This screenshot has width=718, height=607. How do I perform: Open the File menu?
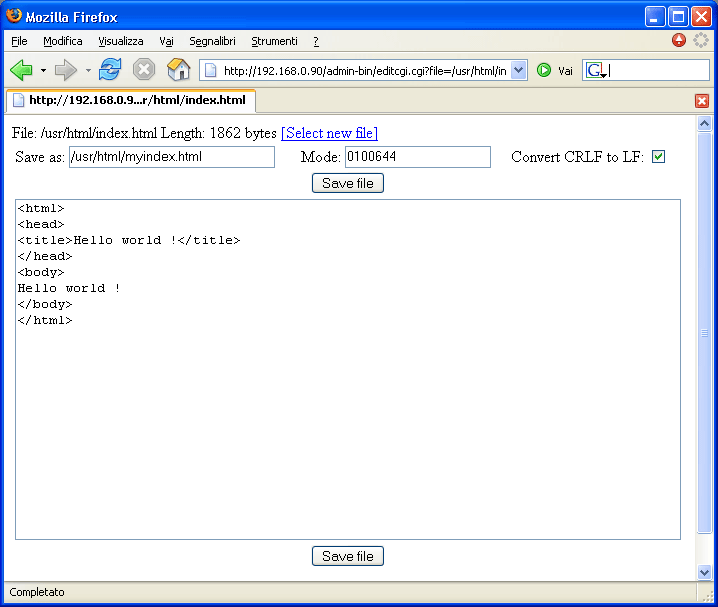[19, 41]
